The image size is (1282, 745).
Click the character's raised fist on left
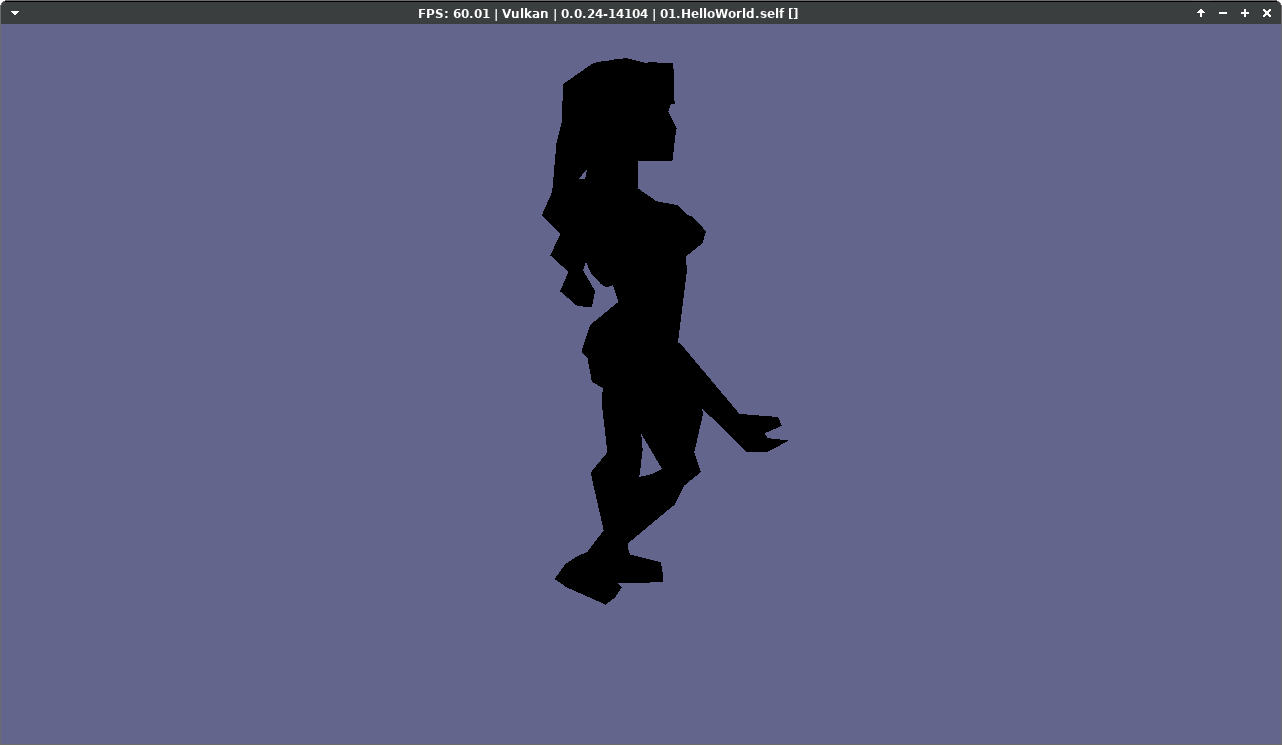click(576, 287)
